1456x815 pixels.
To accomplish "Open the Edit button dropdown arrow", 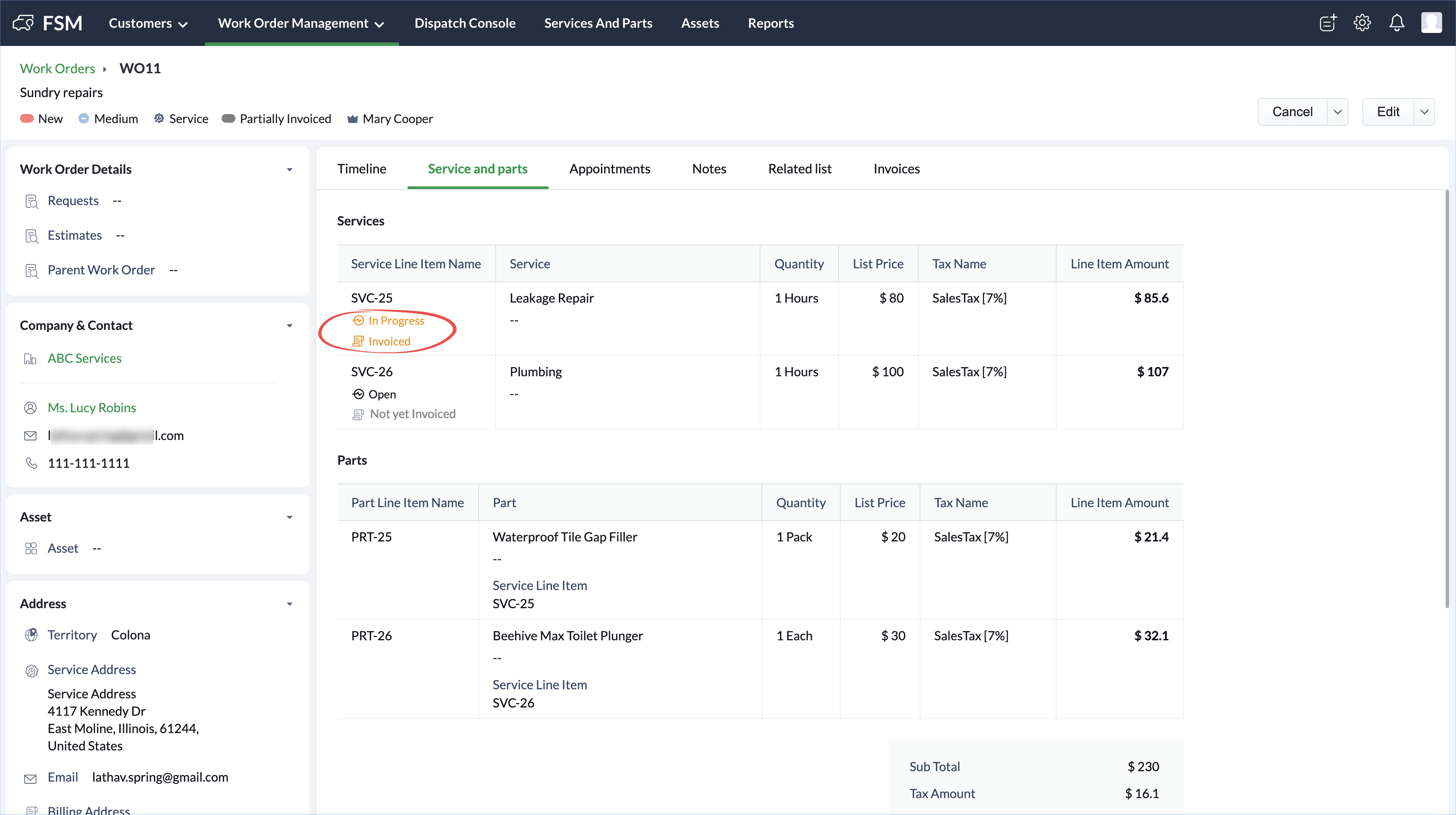I will (x=1424, y=112).
